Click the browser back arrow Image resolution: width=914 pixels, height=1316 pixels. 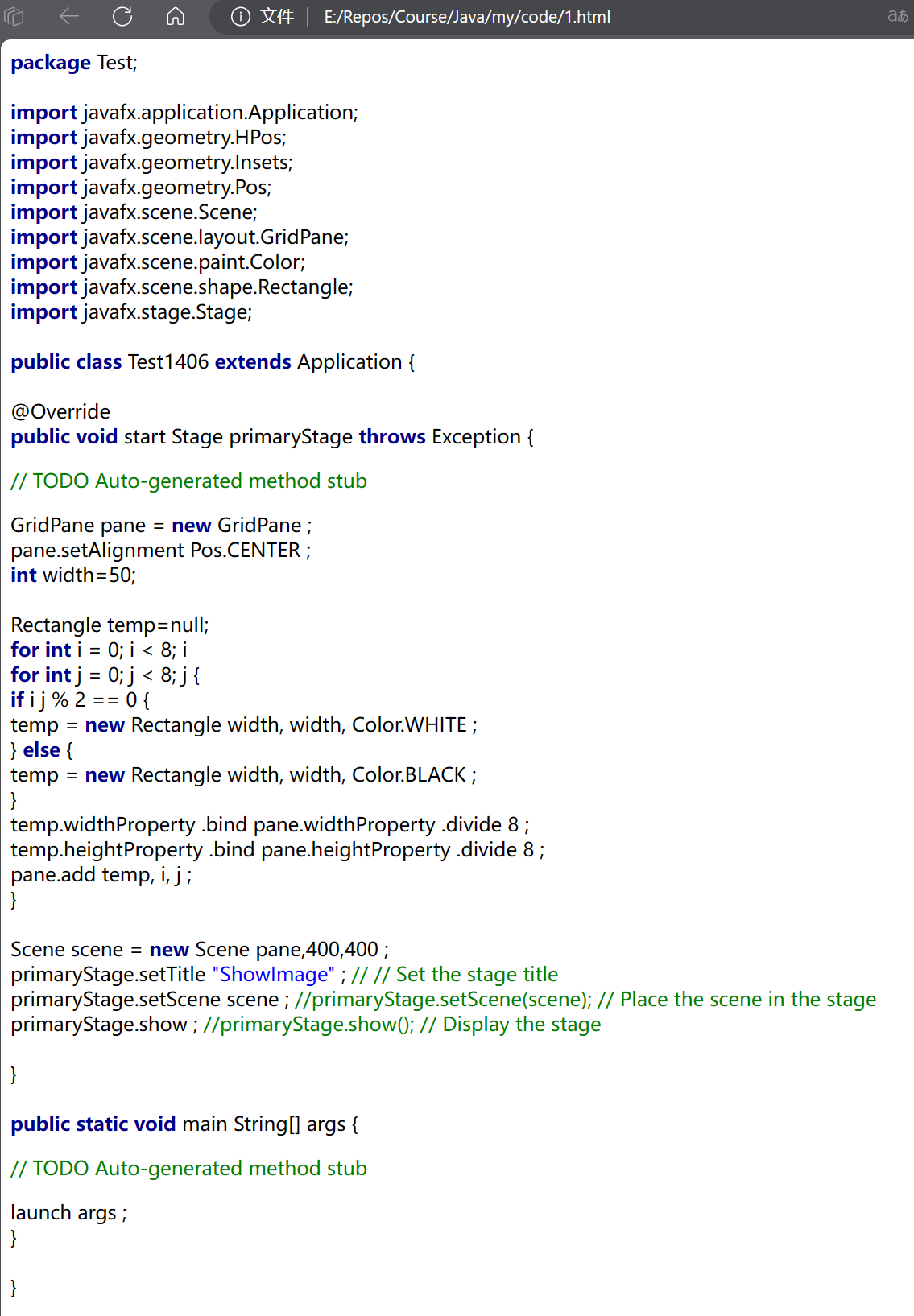coord(69,16)
